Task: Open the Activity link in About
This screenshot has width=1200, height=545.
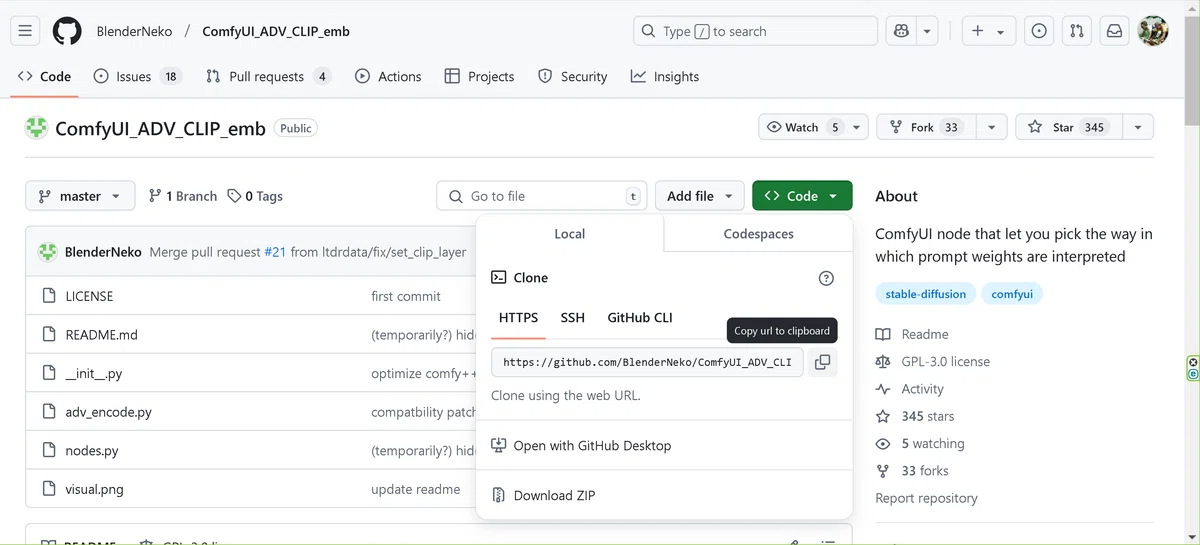Action: [910, 389]
